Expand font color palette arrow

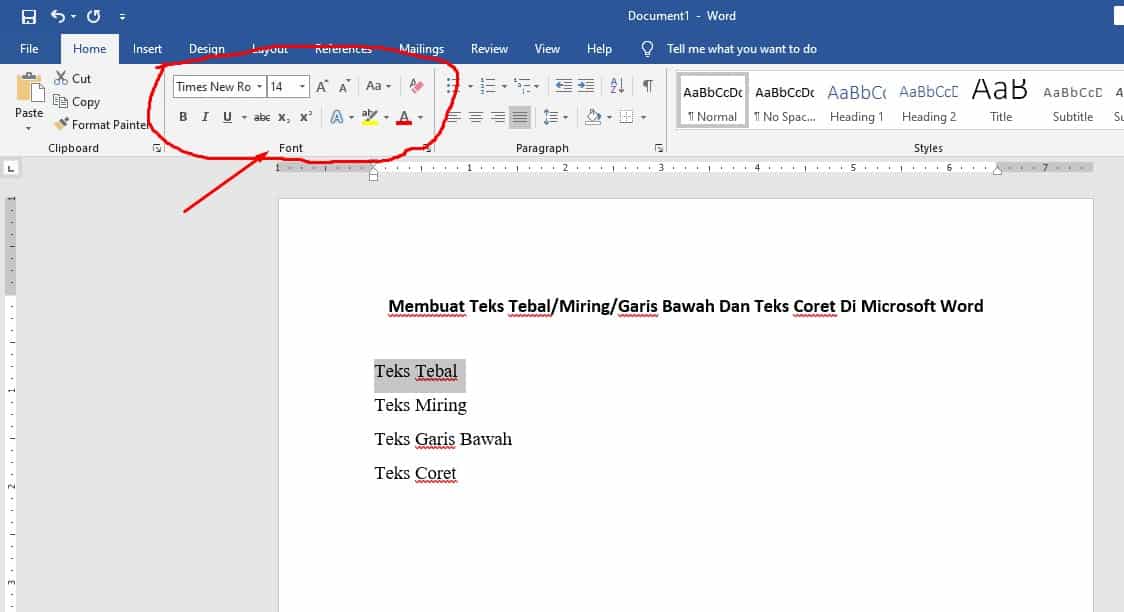click(421, 118)
